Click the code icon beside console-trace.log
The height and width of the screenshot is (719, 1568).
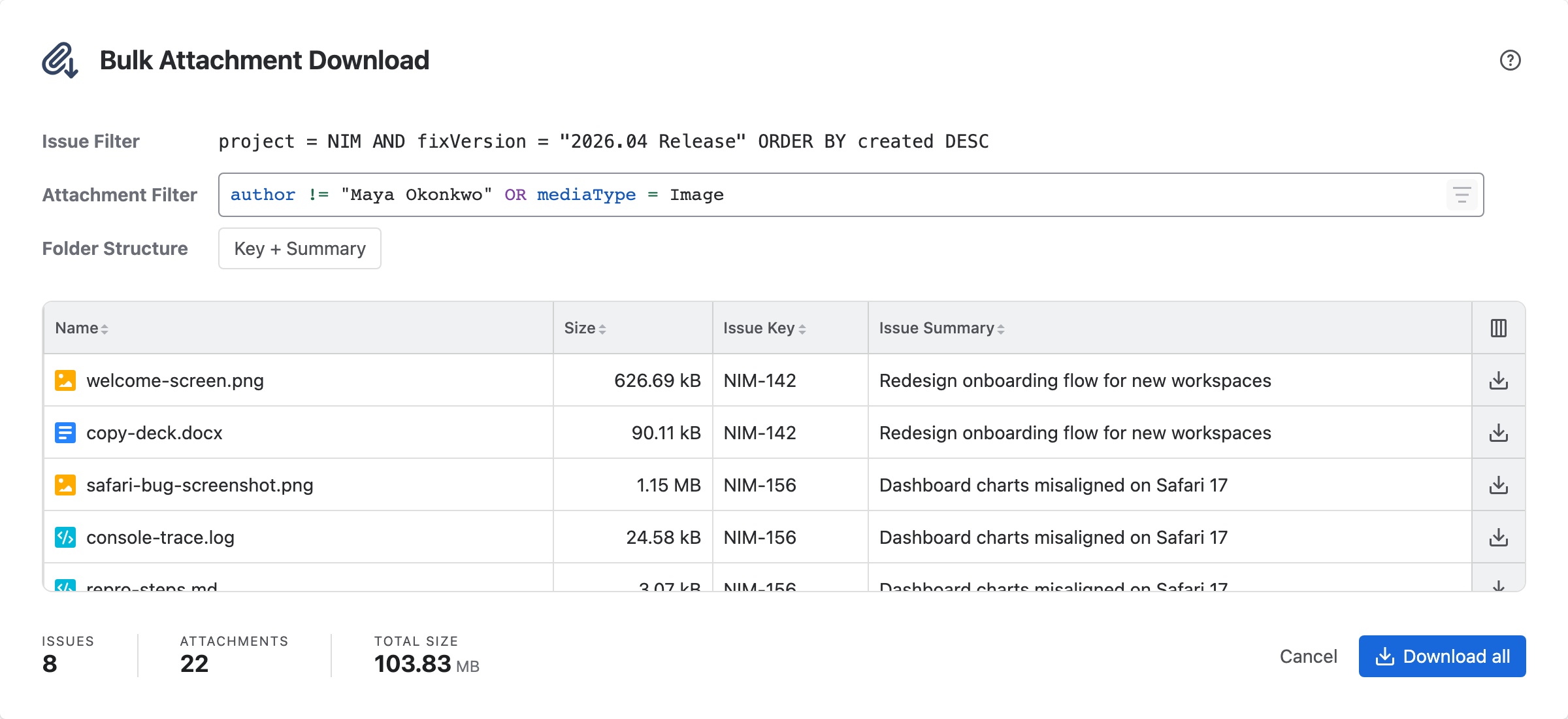click(x=65, y=537)
